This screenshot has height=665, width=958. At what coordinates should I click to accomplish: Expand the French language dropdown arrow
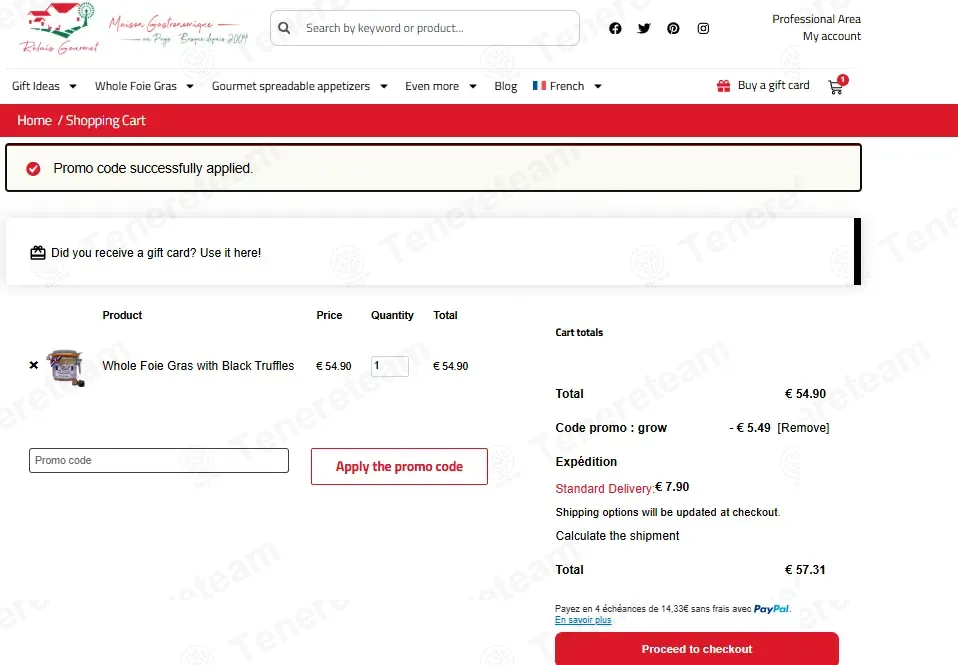click(598, 86)
